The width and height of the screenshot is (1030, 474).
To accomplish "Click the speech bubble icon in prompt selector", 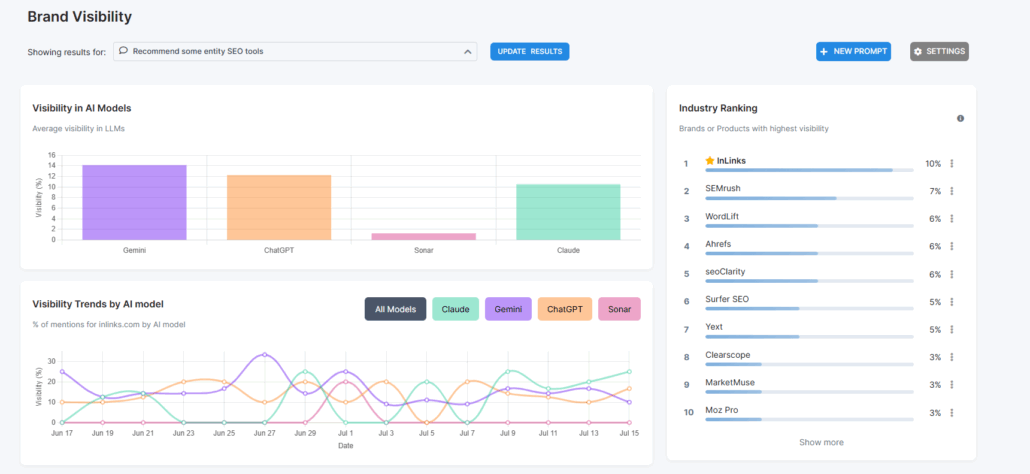I will coord(123,51).
